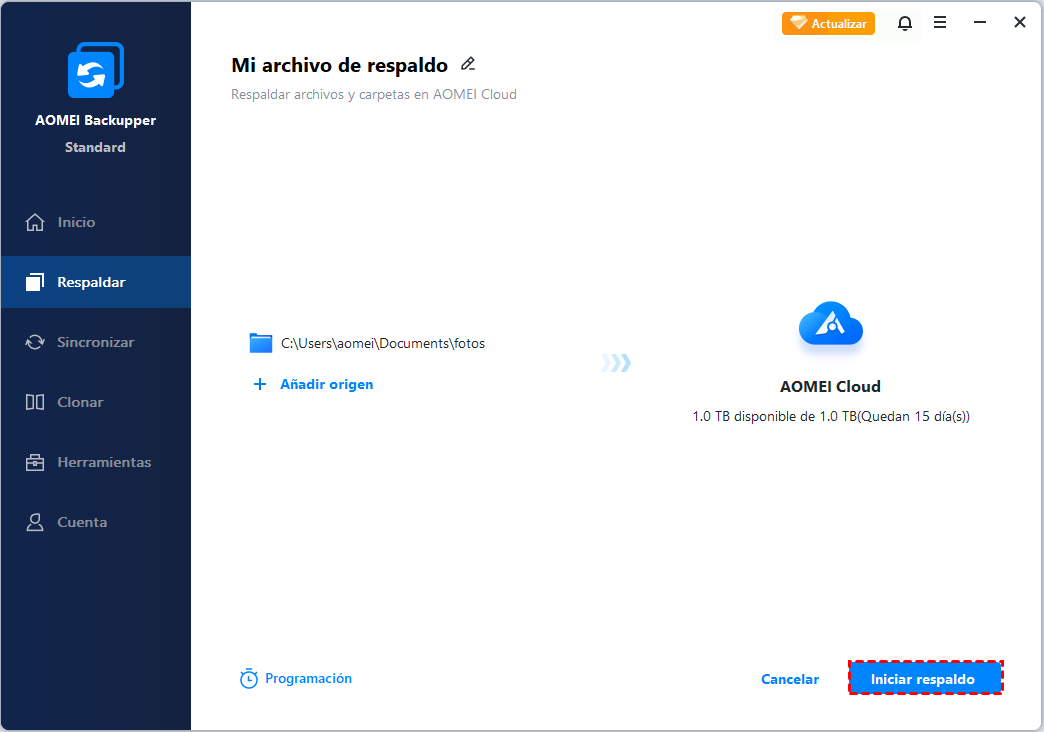
Task: Open the hamburger menu icon
Action: tap(939, 23)
